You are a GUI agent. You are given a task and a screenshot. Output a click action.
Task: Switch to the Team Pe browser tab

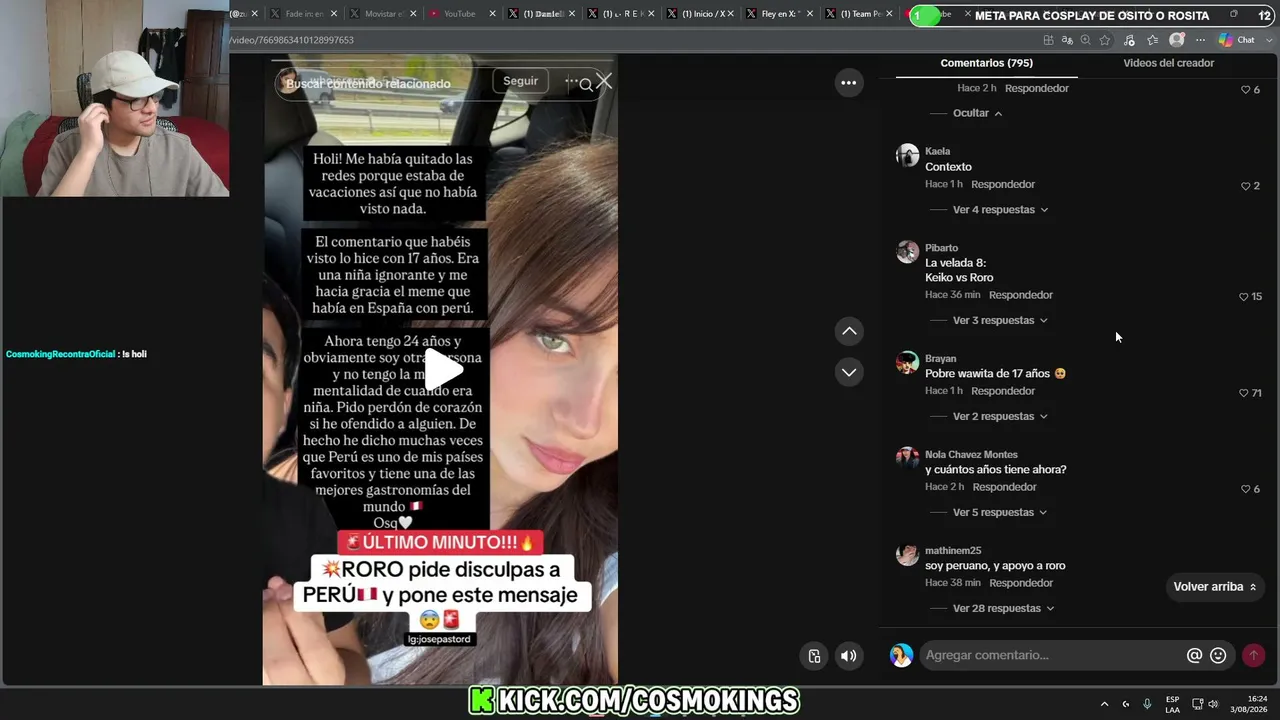[860, 14]
